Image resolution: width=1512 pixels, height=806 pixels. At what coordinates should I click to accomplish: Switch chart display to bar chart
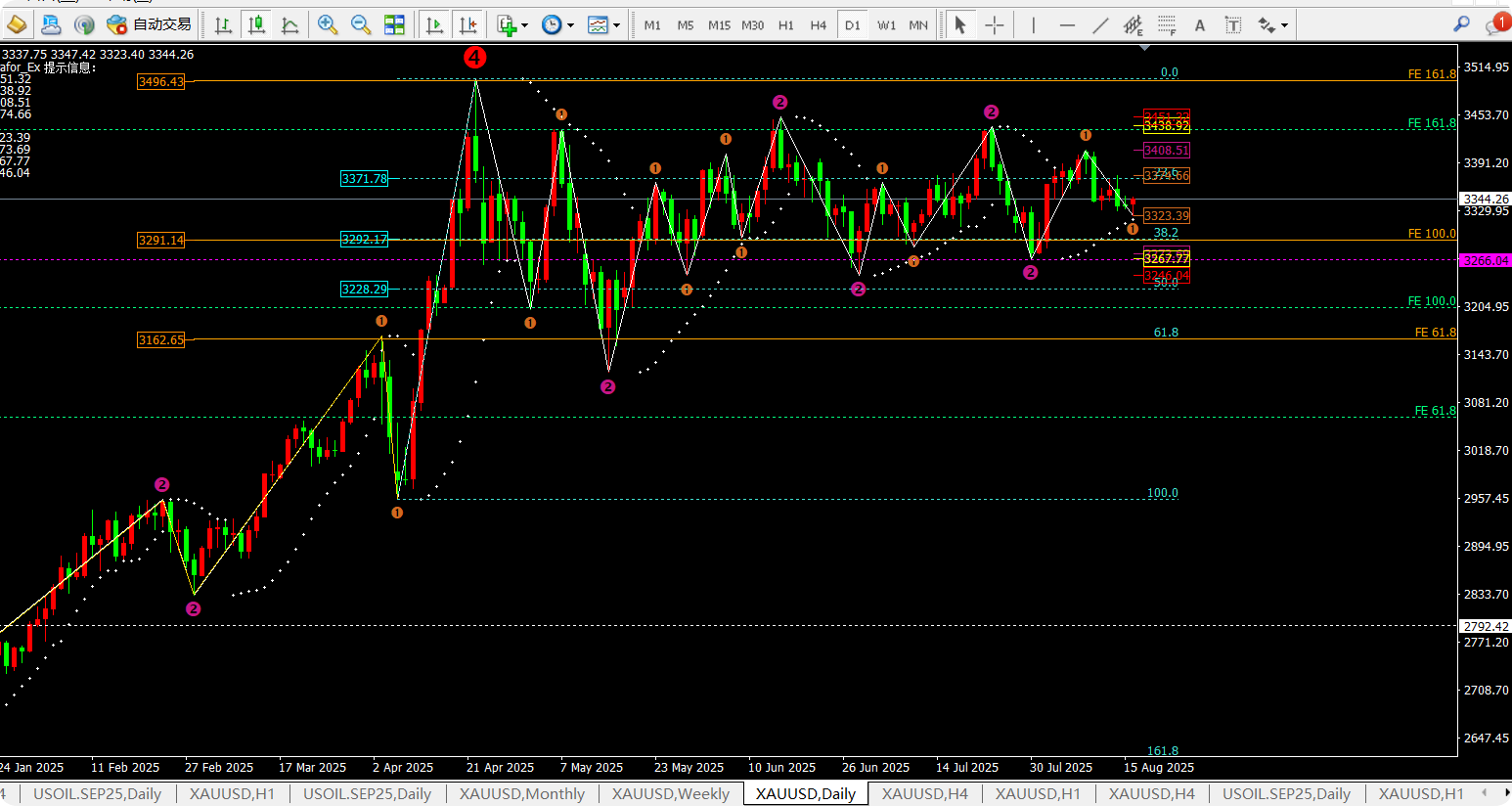coord(223,24)
